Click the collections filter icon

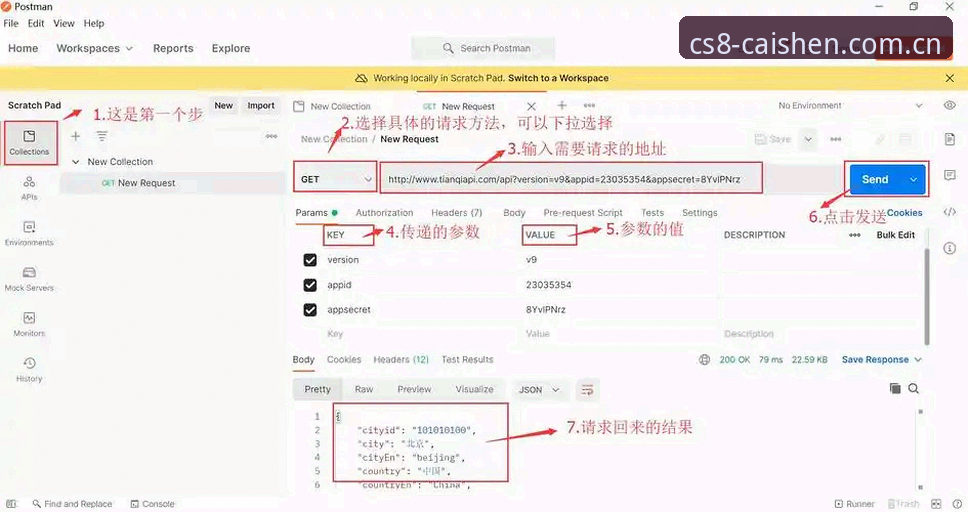pyautogui.click(x=102, y=136)
